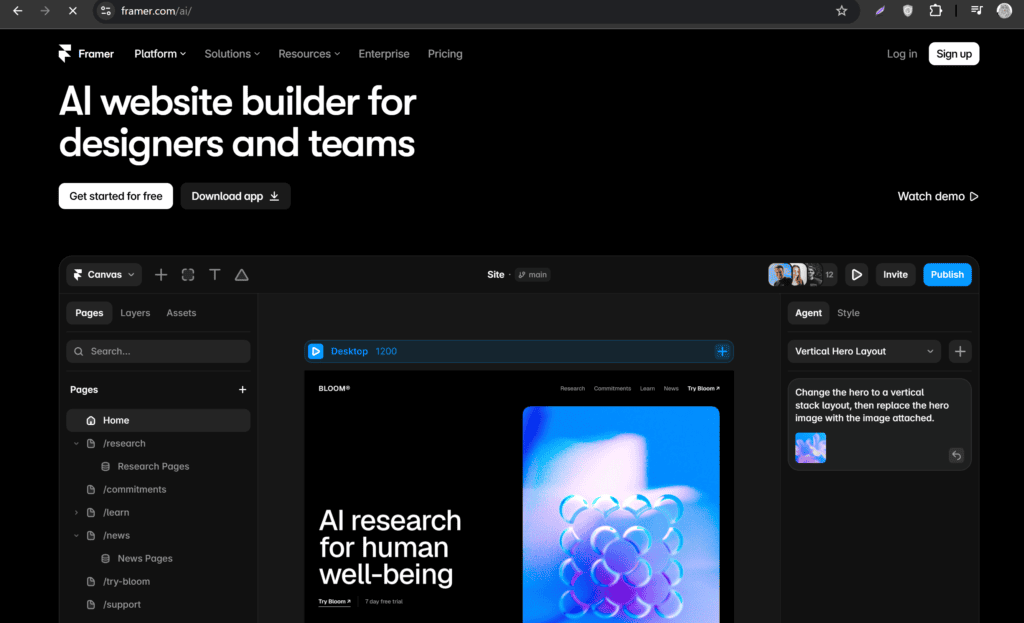Select the Research Pages item
This screenshot has width=1024, height=623.
(x=153, y=466)
